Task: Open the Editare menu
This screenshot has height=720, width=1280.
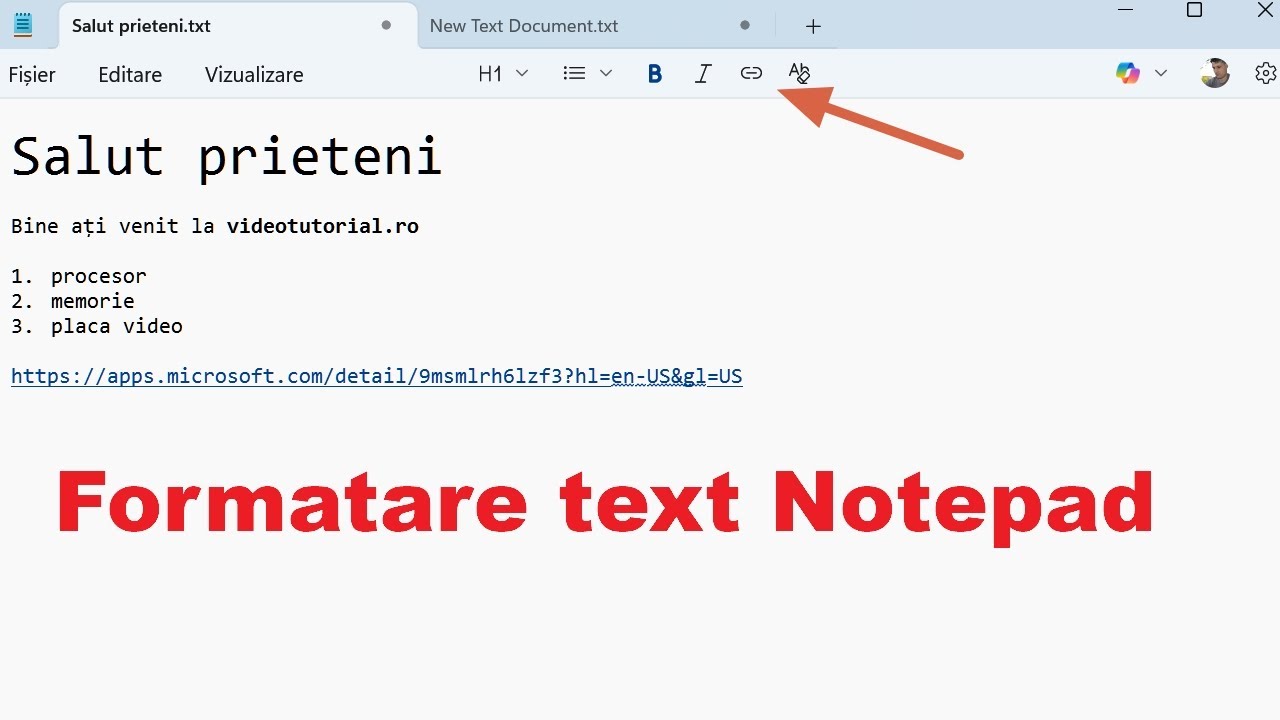Action: click(x=130, y=75)
